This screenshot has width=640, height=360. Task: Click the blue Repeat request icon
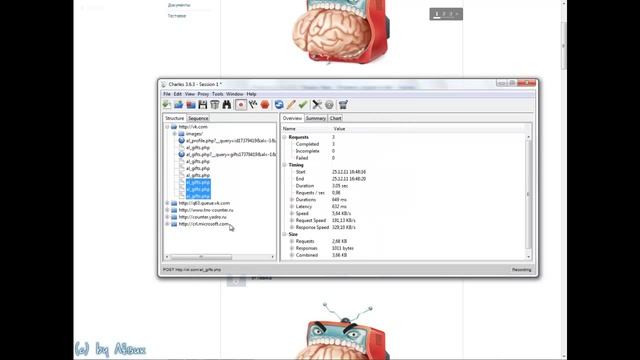279,105
